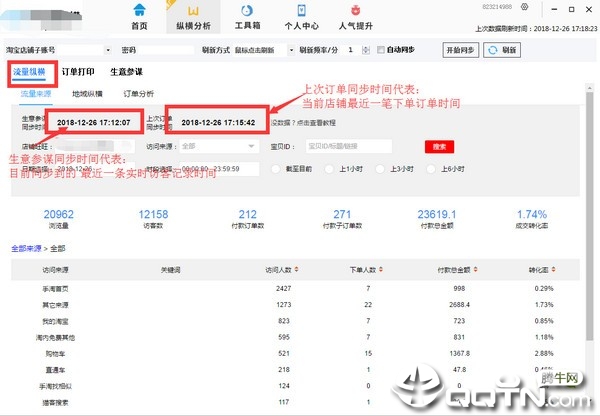
Task: Switch to the 订单打印 tab
Action: coord(78,72)
